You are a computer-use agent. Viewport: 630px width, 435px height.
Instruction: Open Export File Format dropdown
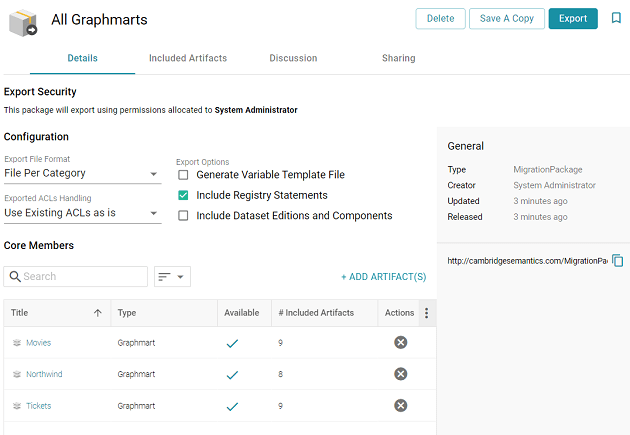coord(82,174)
